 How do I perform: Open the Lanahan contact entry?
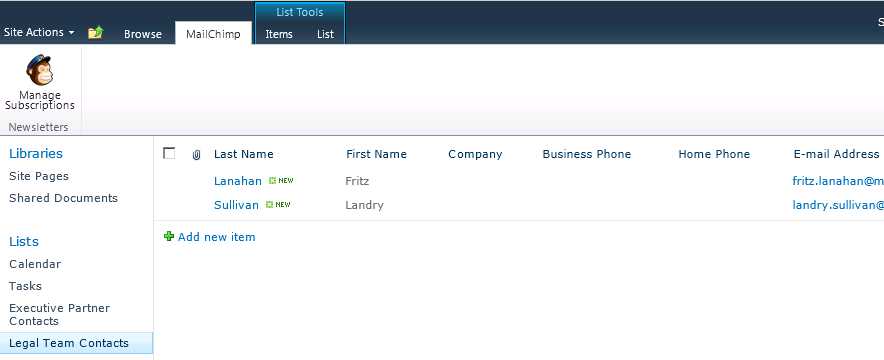pos(238,181)
